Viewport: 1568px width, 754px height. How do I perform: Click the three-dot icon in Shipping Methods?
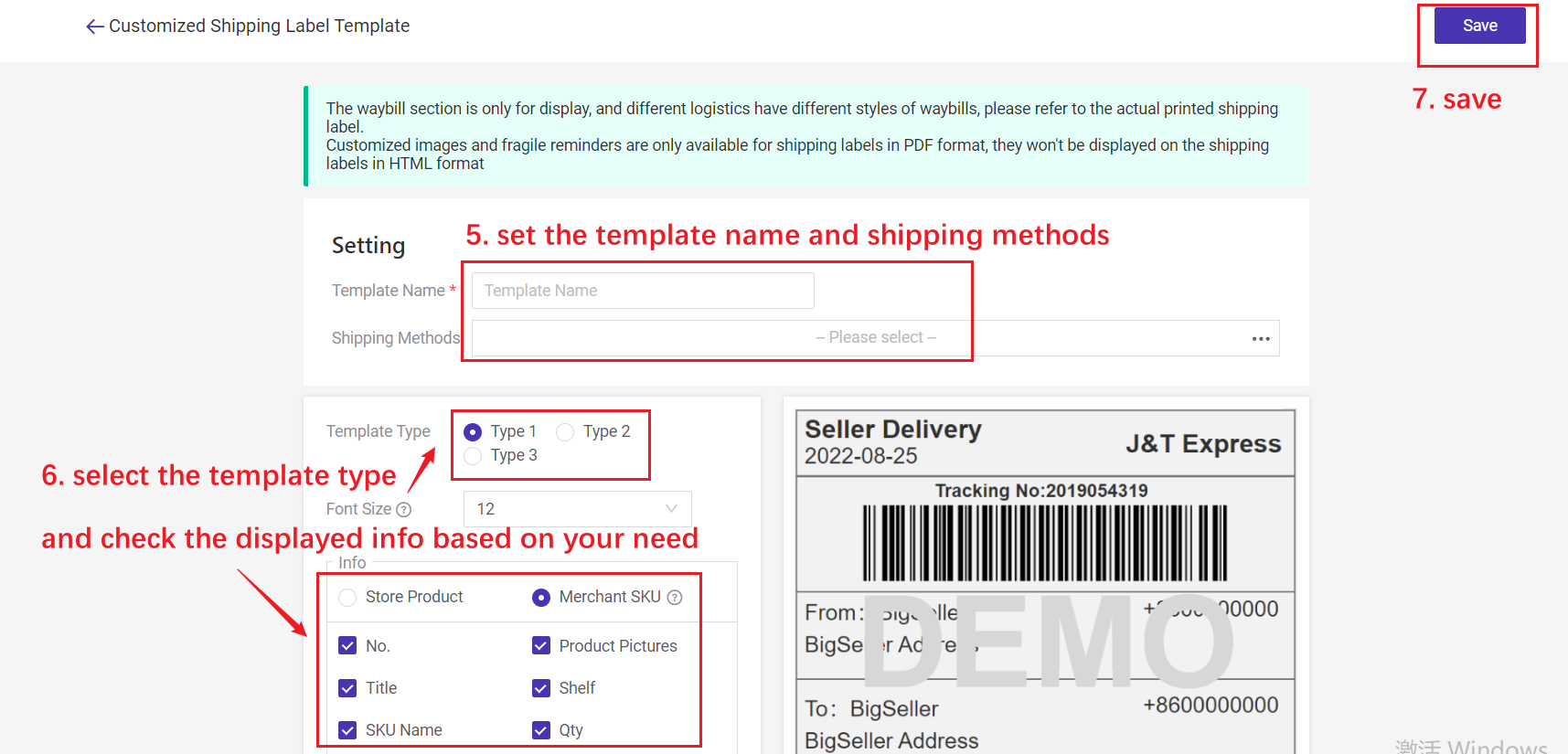[1261, 338]
